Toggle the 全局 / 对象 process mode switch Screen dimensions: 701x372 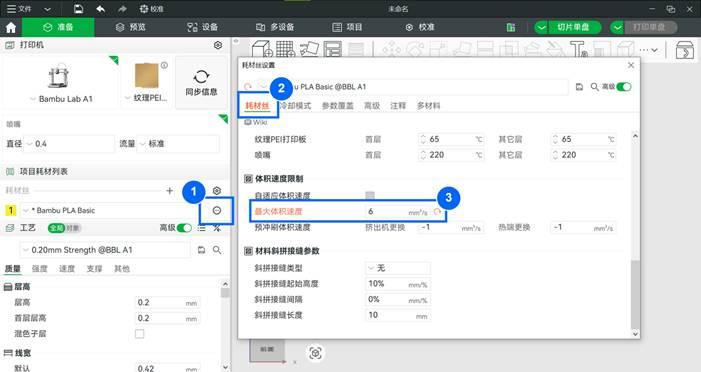[64, 228]
